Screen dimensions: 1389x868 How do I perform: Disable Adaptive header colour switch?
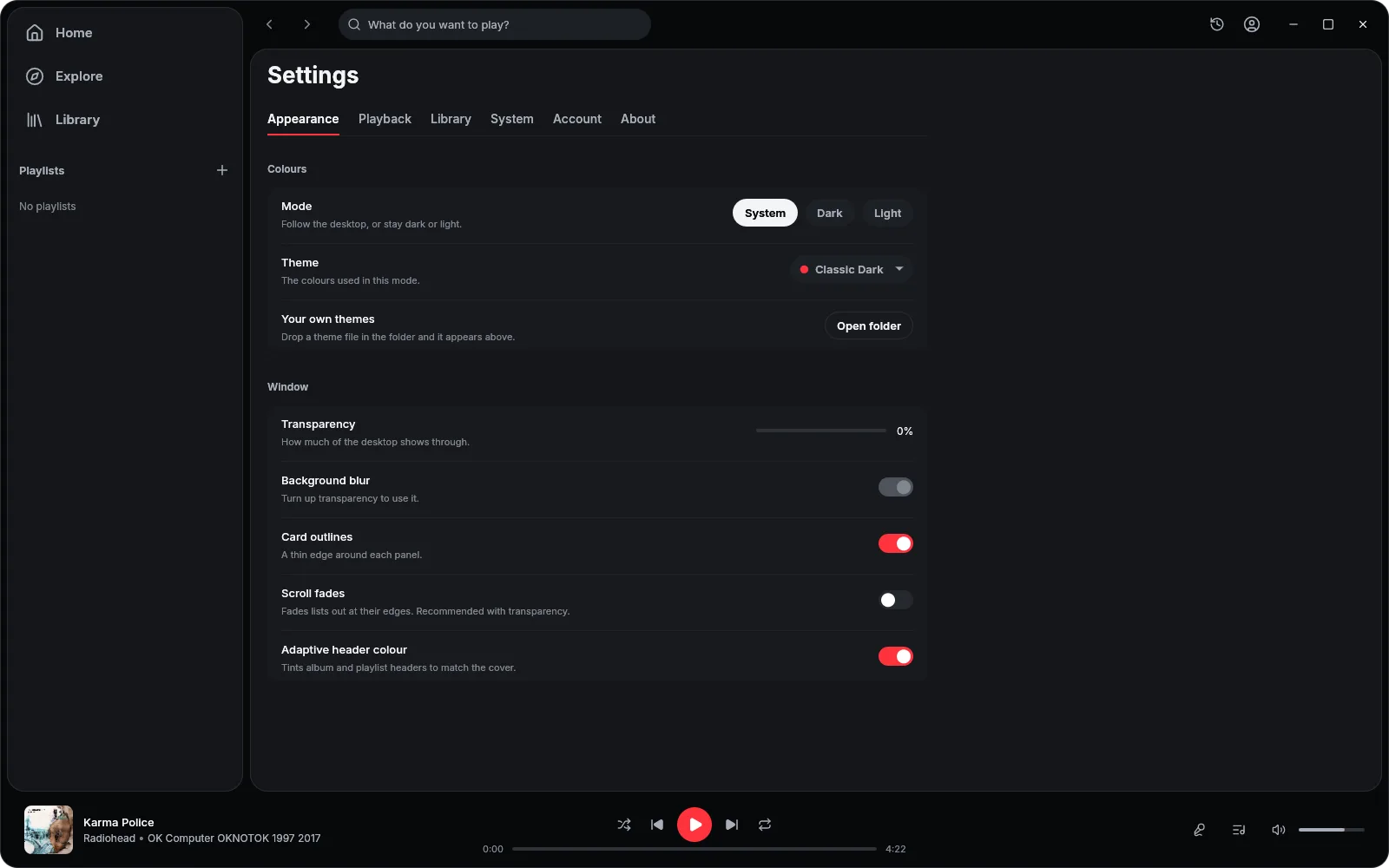click(896, 656)
